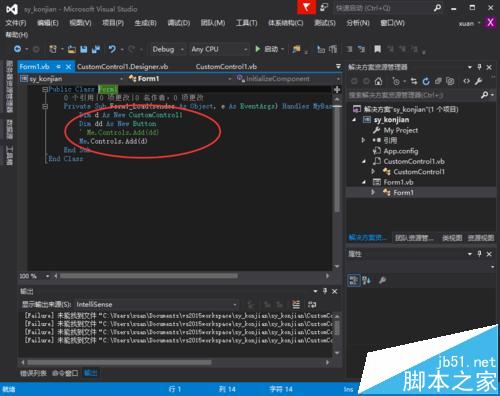Open the Any CPU platform dropdown
Image resolution: width=500 pixels, height=396 pixels.
tap(246, 50)
